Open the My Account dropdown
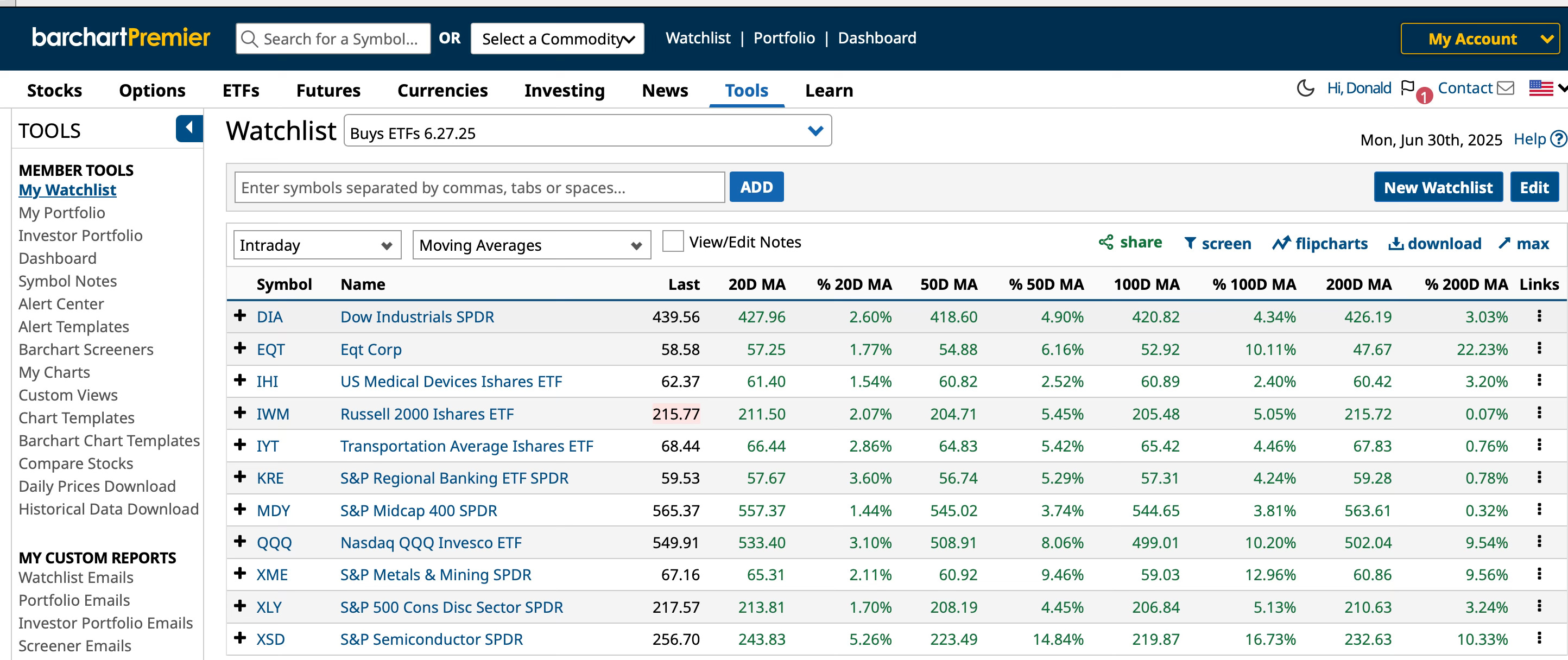 (1480, 39)
